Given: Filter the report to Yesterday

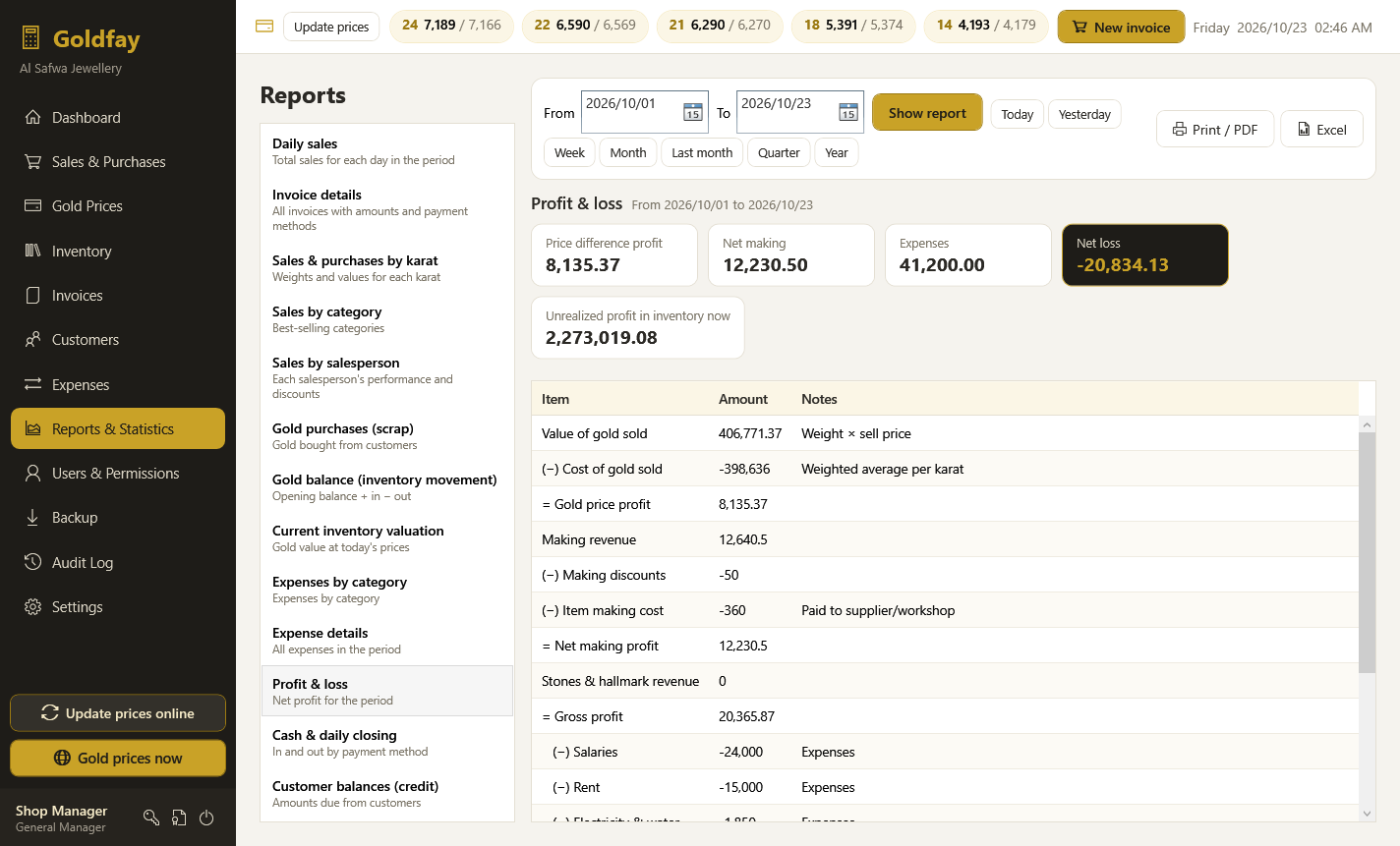Looking at the screenshot, I should pyautogui.click(x=1084, y=114).
